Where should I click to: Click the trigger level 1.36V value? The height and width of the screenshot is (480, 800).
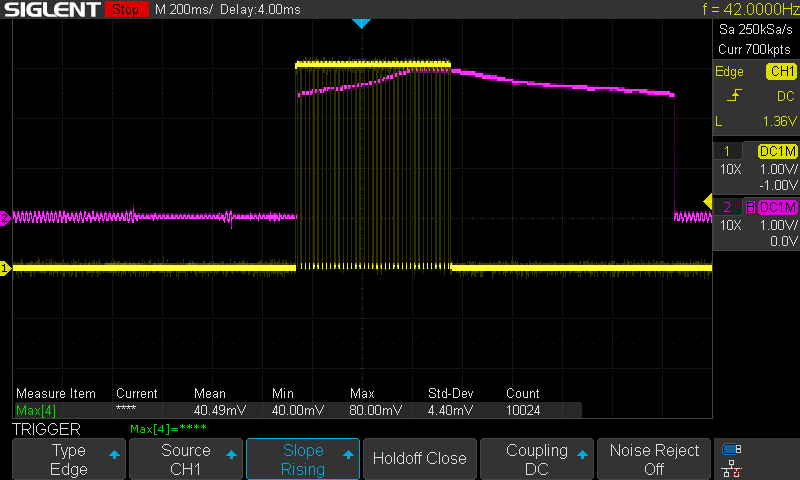pyautogui.click(x=779, y=121)
